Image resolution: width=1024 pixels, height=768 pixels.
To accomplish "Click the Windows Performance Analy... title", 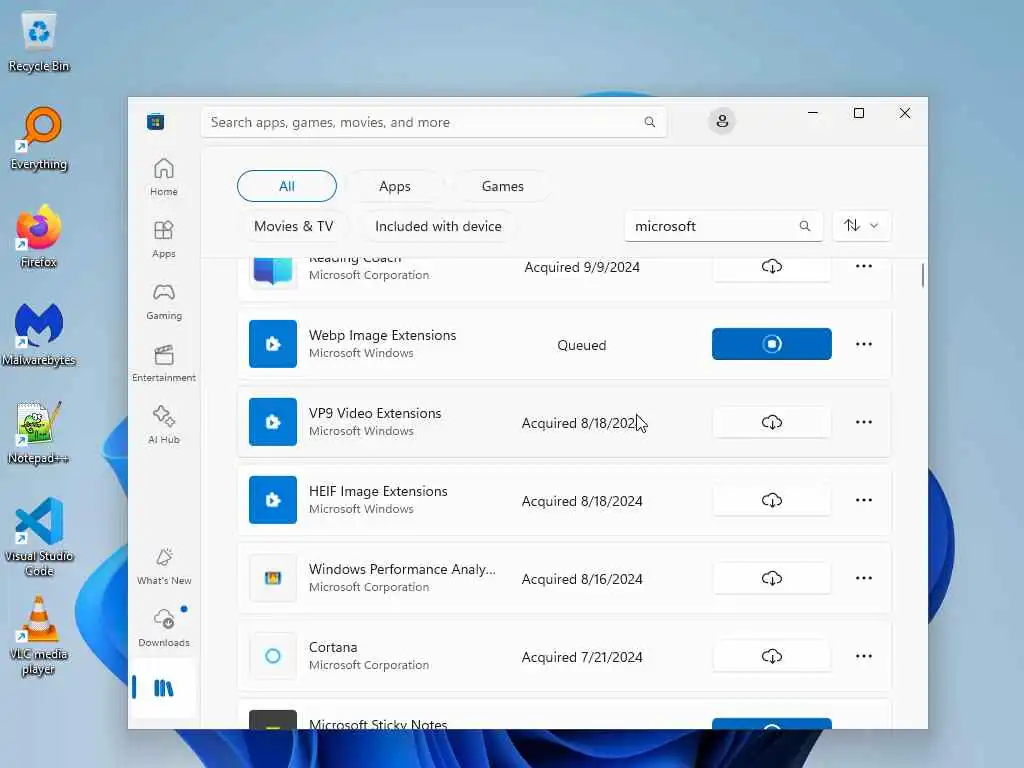I will pyautogui.click(x=402, y=569).
